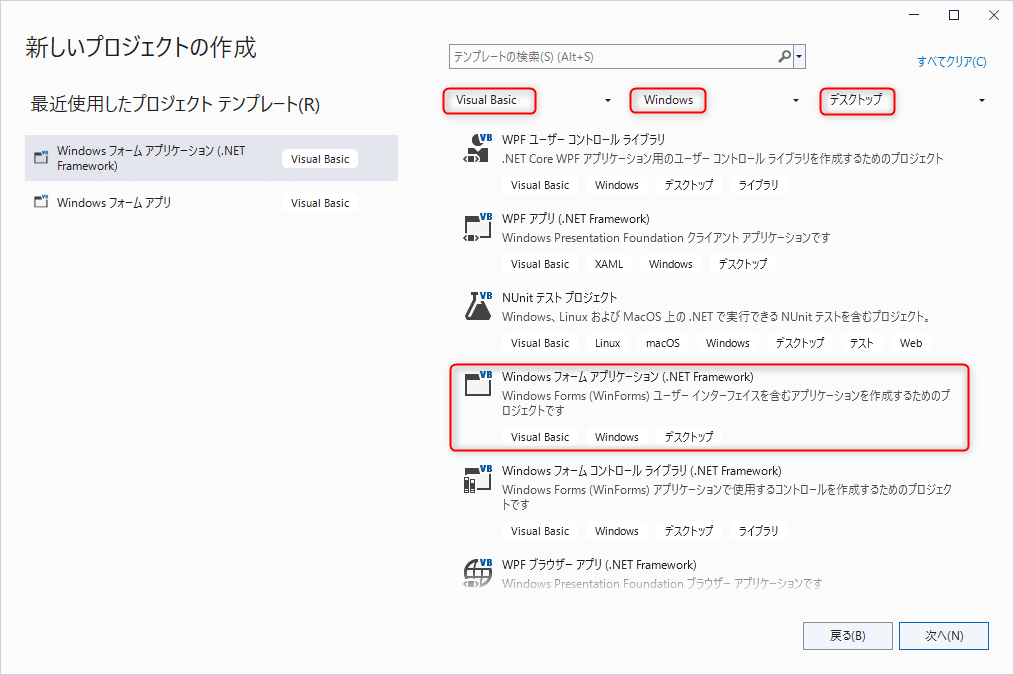Click the WPF user control library template icon
1014x675 pixels.
[478, 149]
